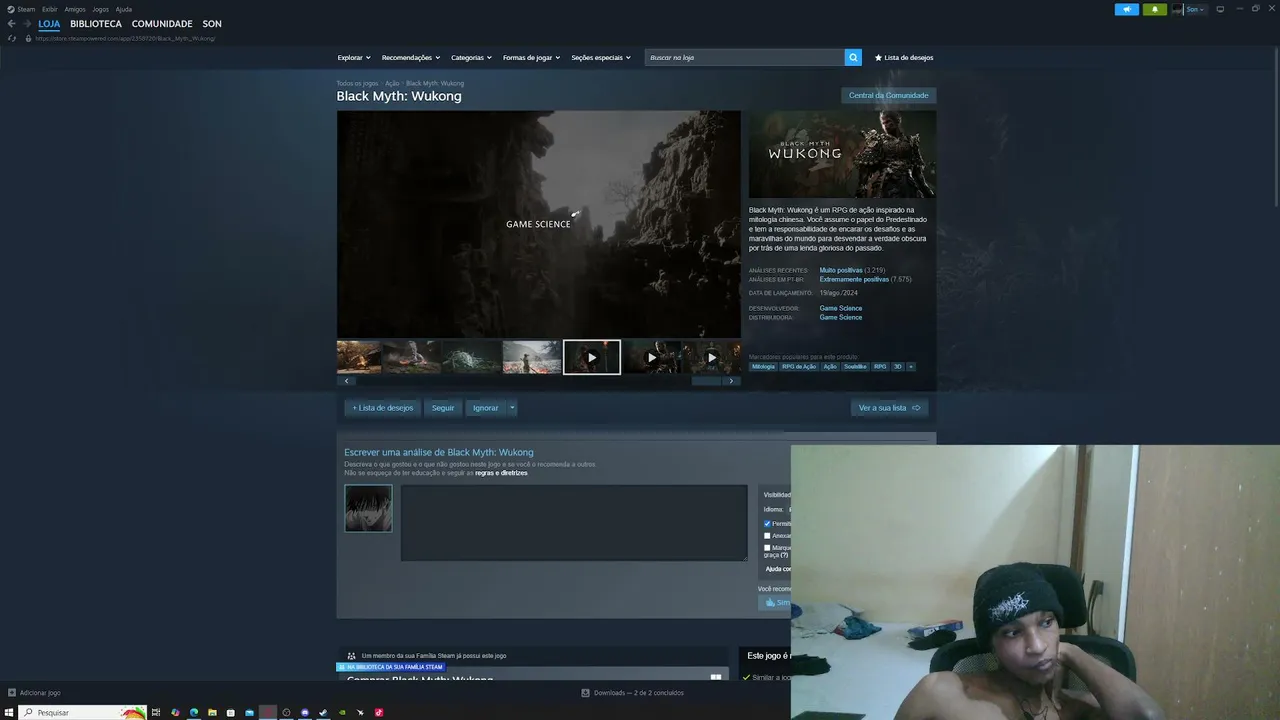Click the forward navigation arrow
This screenshot has height=720, width=1280.
point(26,24)
